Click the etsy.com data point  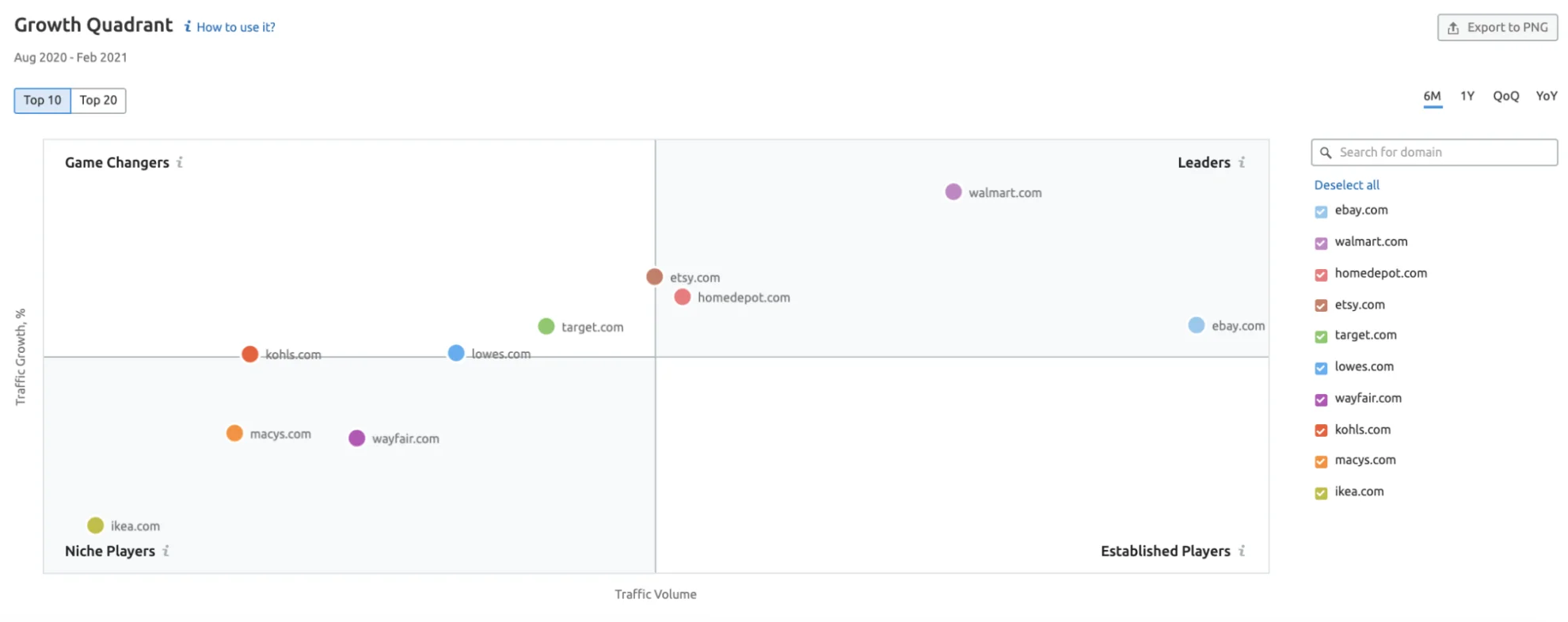(654, 277)
